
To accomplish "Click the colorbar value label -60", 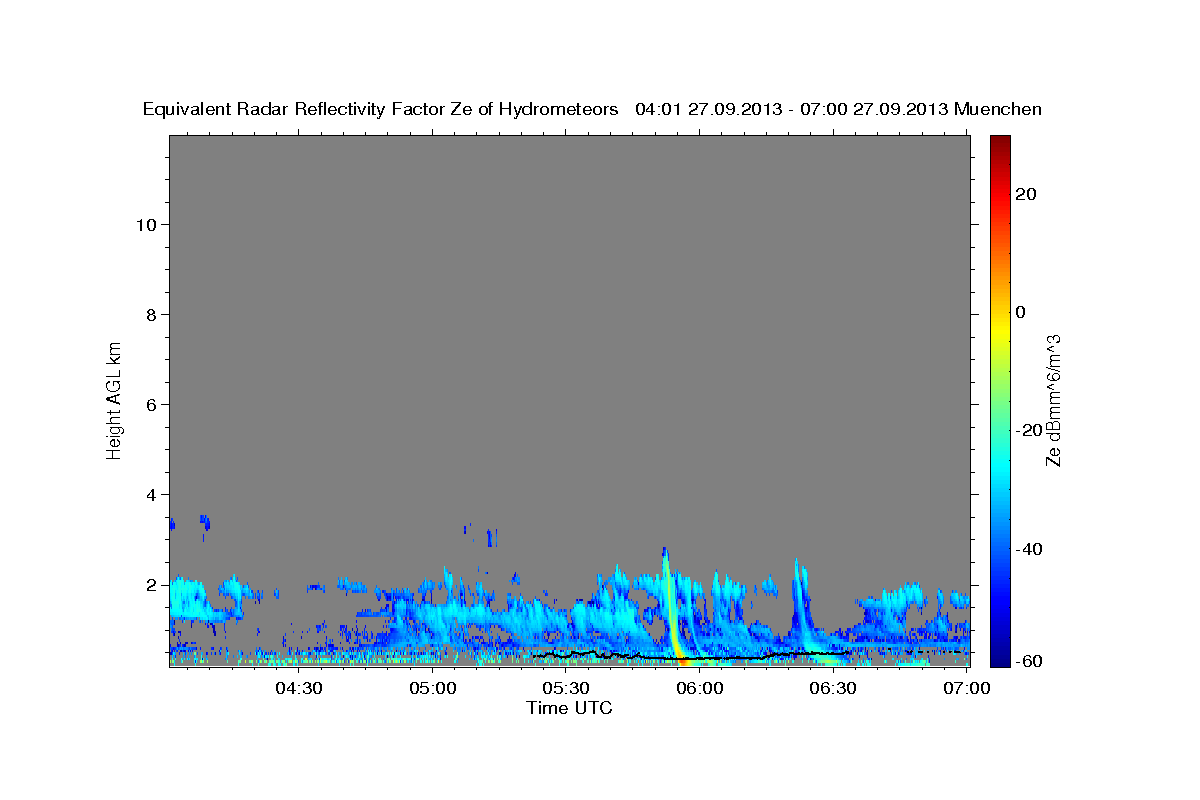I will click(x=1029, y=661).
